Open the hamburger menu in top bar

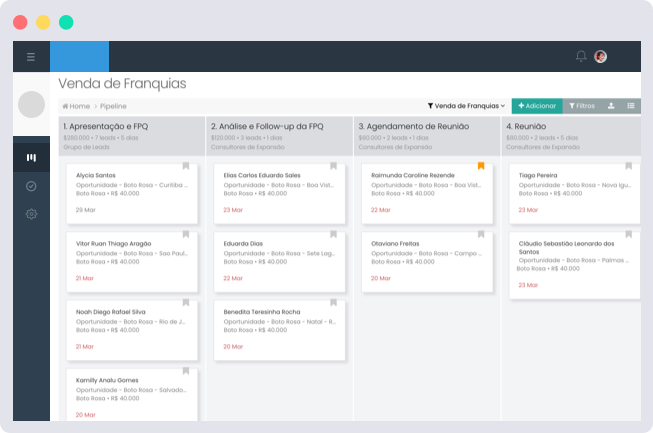click(31, 57)
